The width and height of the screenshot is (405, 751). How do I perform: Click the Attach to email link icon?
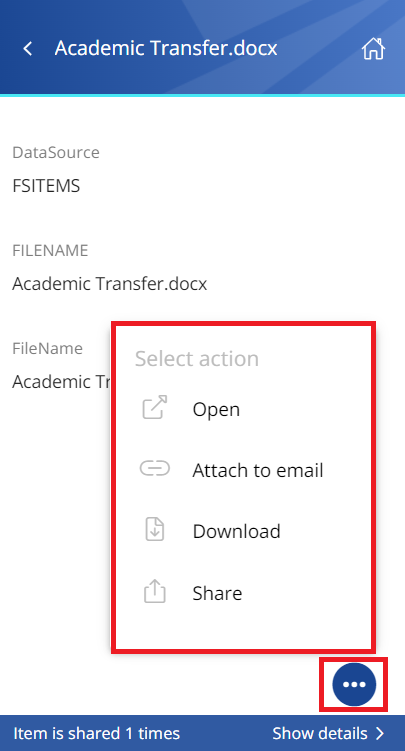[x=155, y=468]
